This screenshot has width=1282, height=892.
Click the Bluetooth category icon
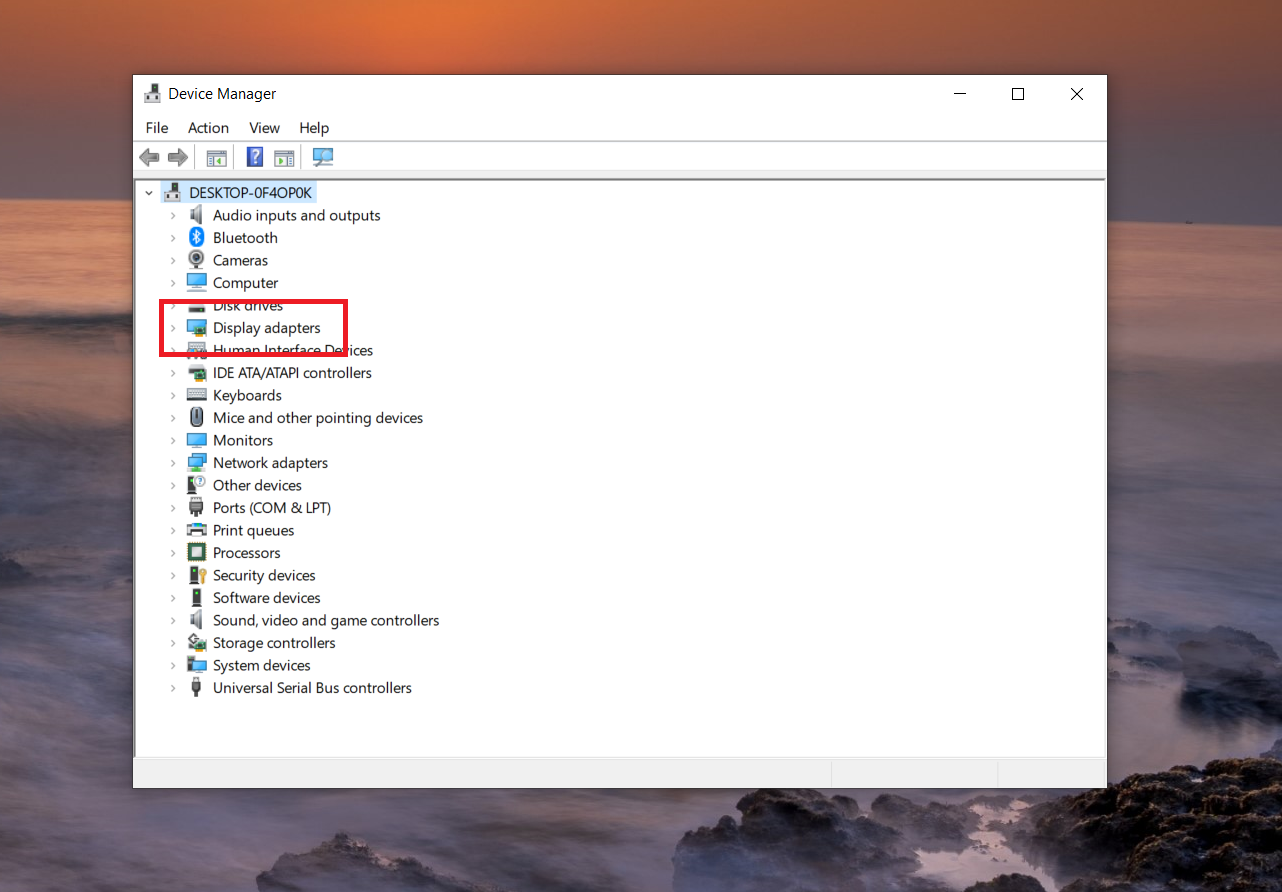click(197, 238)
